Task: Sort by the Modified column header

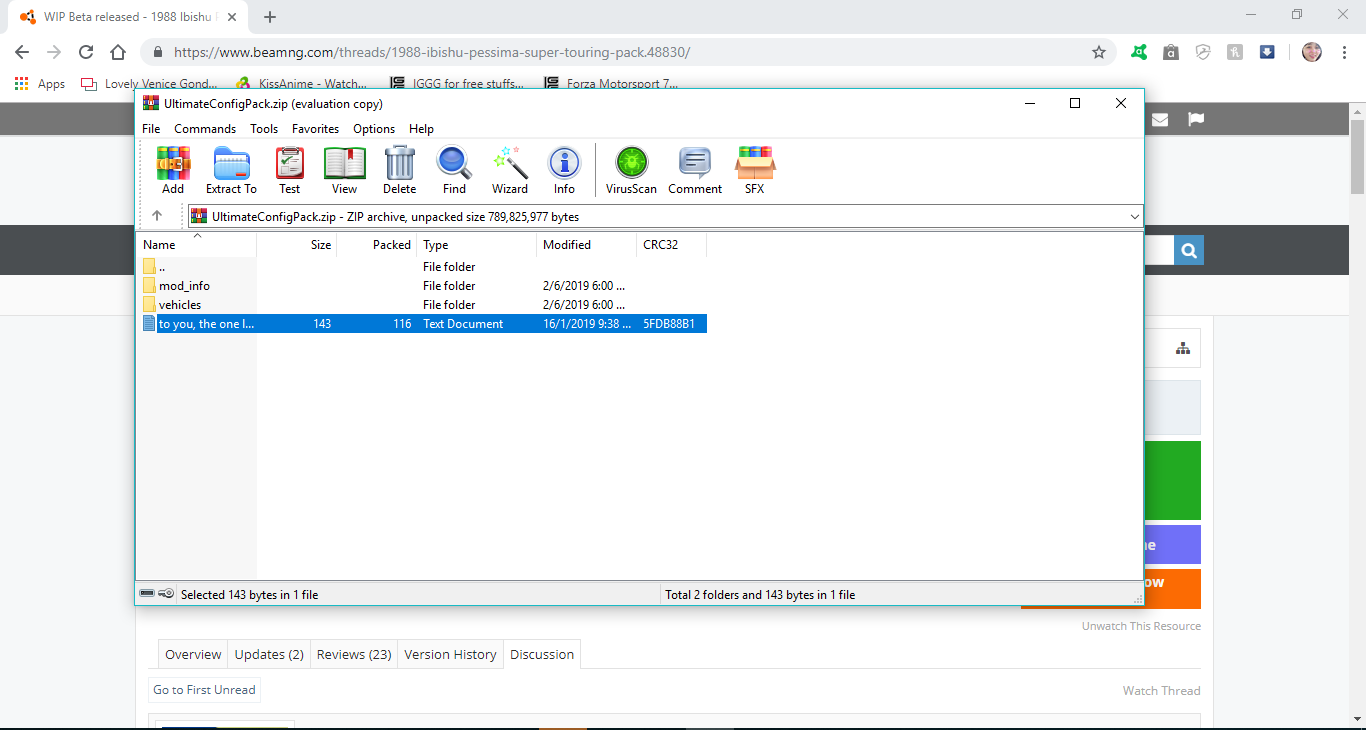Action: tap(587, 245)
